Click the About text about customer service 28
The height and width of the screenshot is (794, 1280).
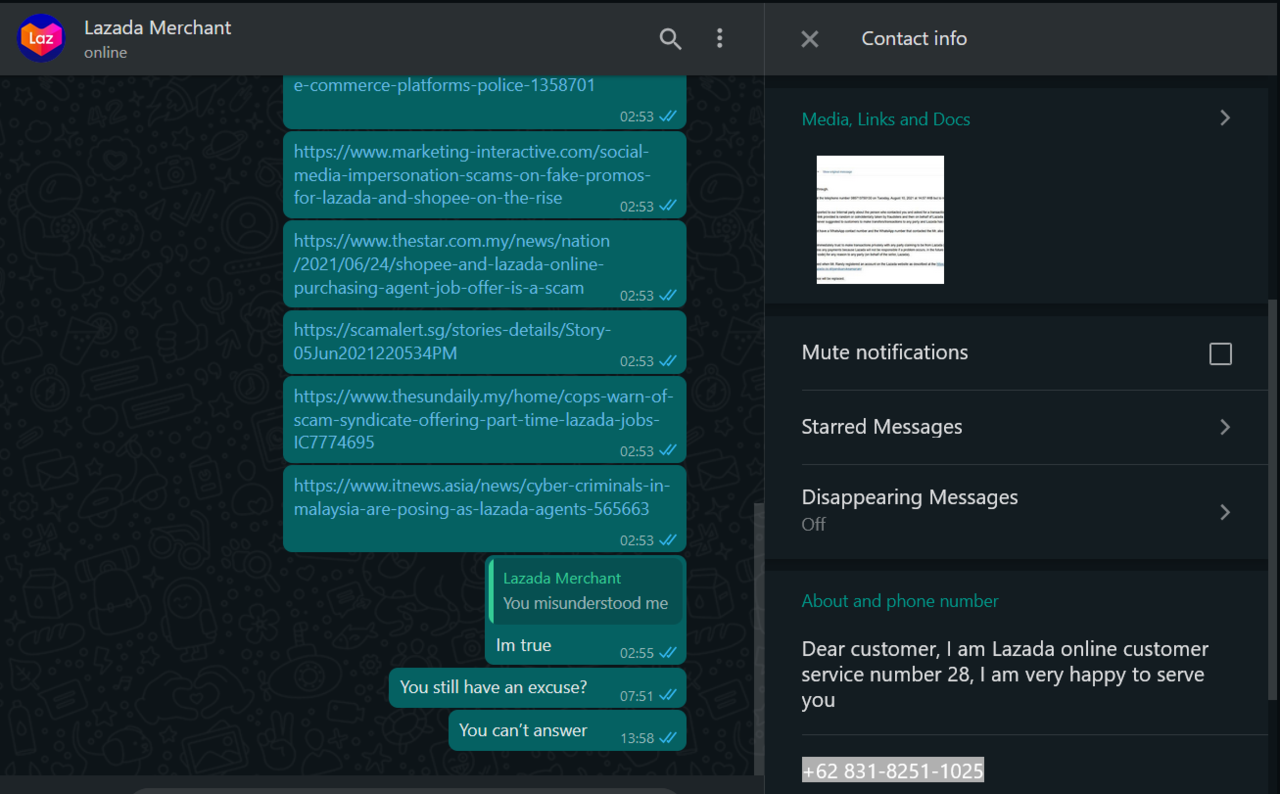coord(1005,675)
